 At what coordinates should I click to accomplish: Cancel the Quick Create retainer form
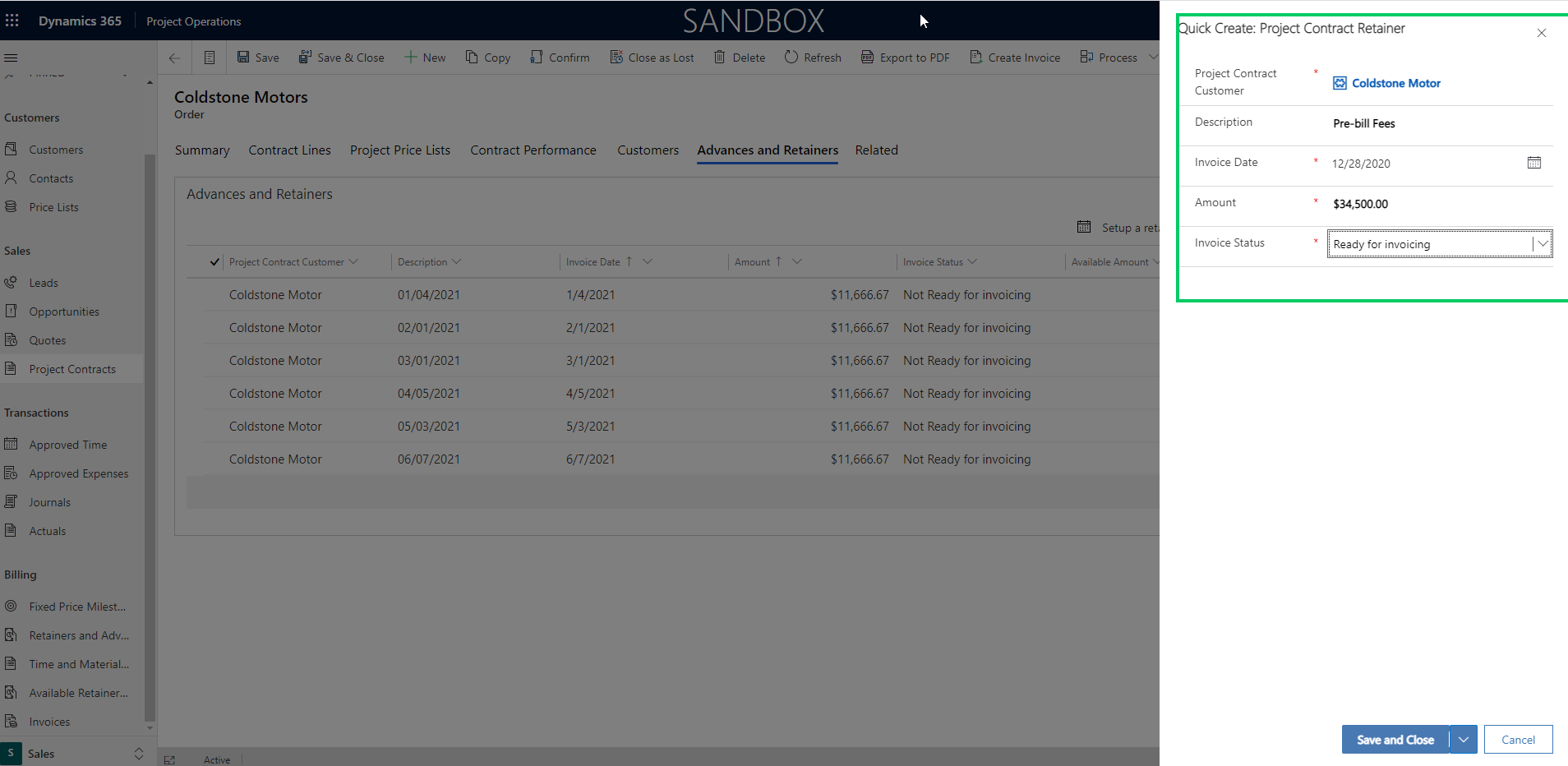click(x=1517, y=740)
